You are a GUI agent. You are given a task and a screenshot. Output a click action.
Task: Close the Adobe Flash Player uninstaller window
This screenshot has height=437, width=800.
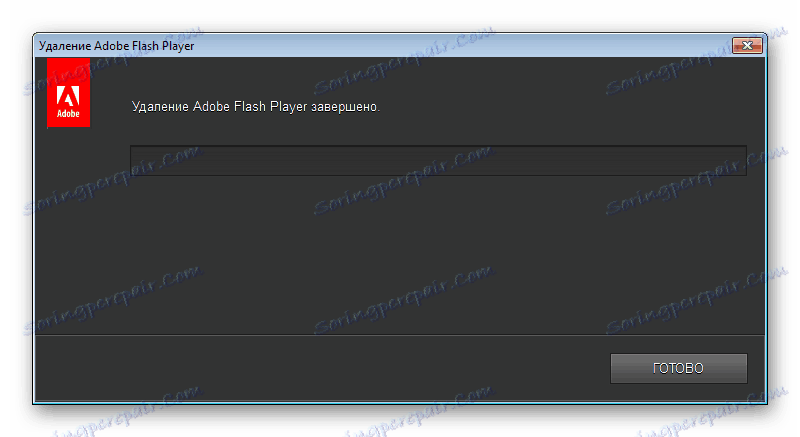point(747,45)
